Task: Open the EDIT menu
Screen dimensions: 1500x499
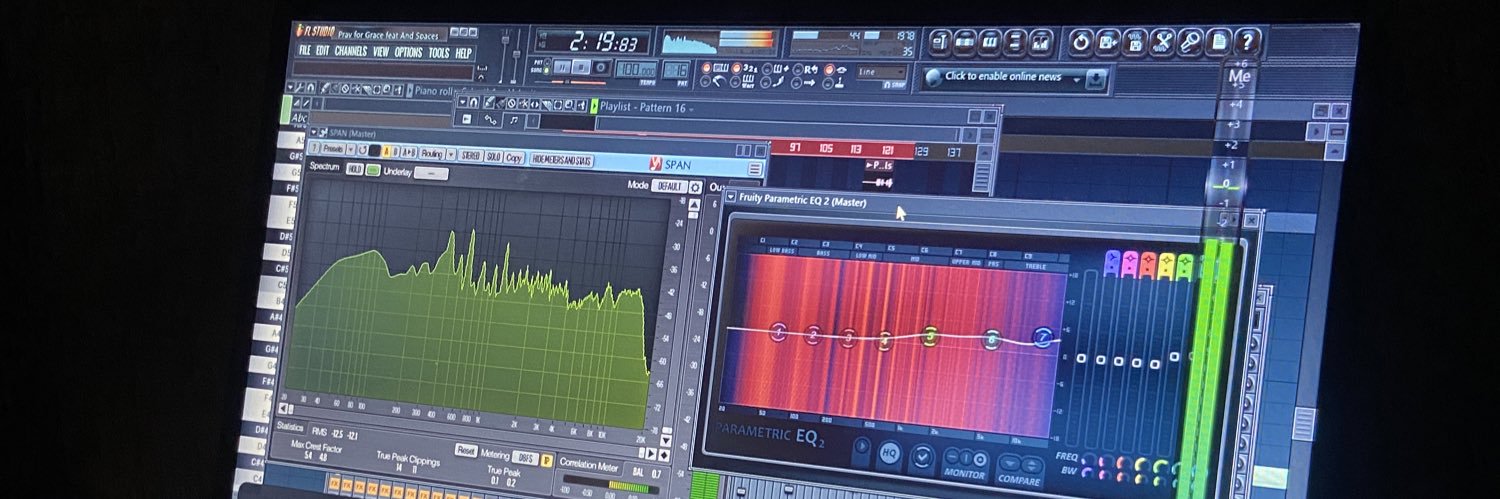Action: [322, 51]
